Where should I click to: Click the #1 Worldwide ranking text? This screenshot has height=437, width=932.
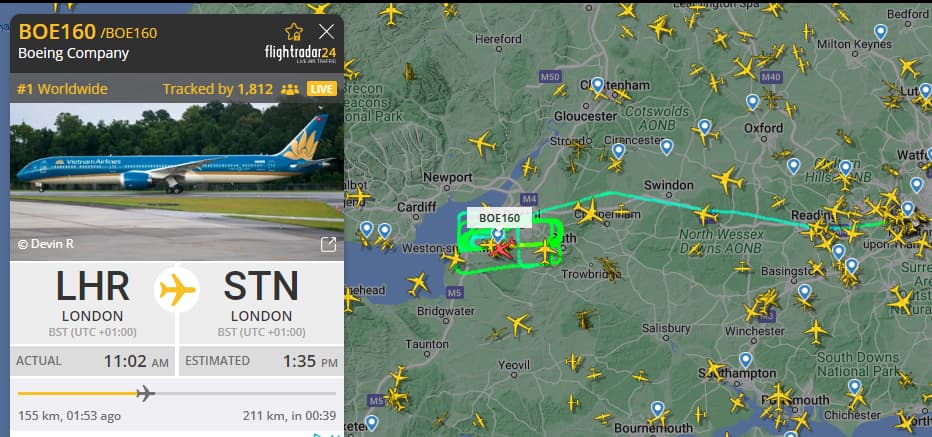62,89
